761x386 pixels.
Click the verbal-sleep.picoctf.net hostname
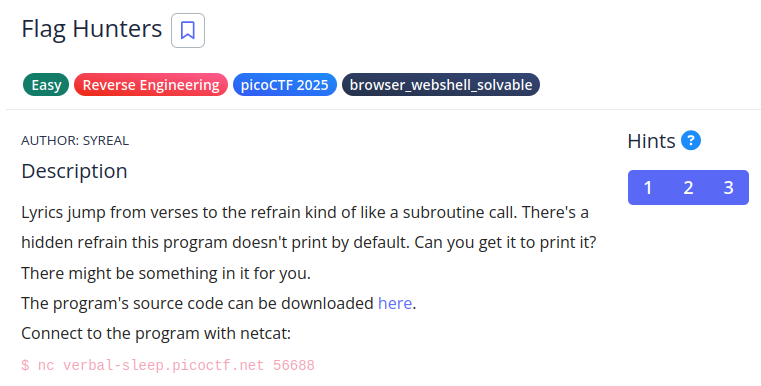click(163, 365)
